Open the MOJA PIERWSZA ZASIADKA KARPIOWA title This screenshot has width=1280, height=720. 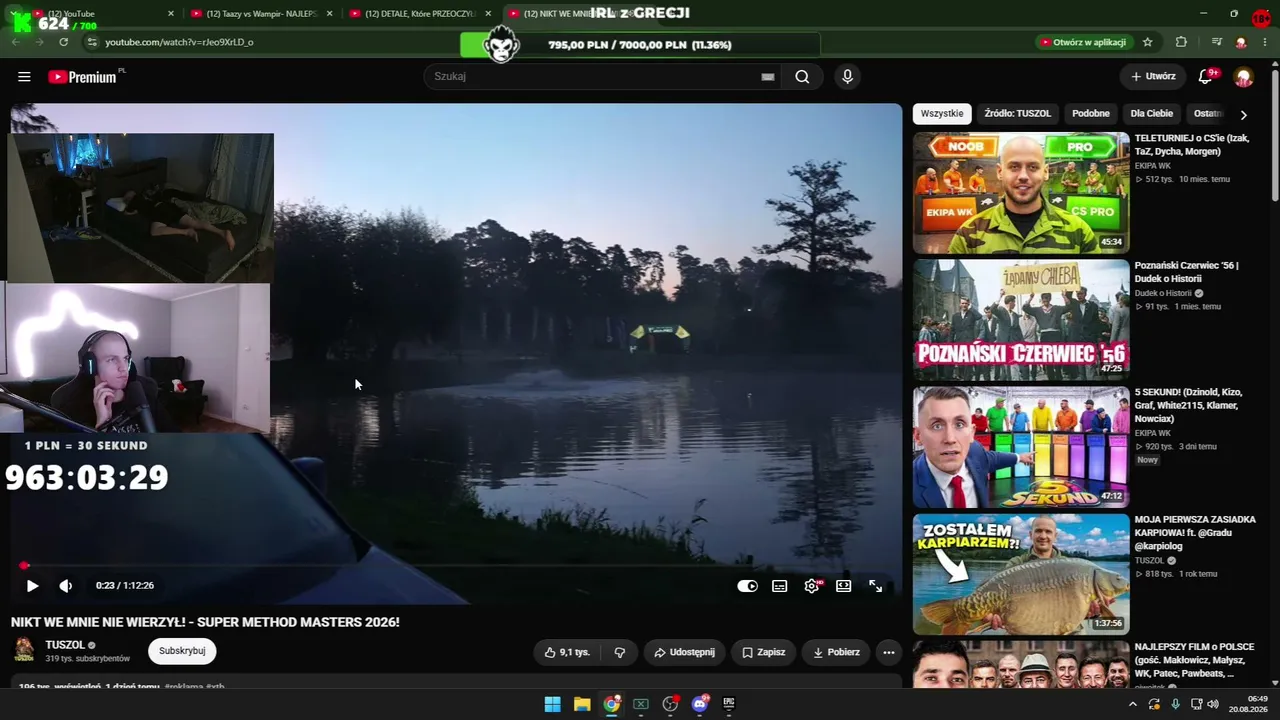pyautogui.click(x=1195, y=533)
